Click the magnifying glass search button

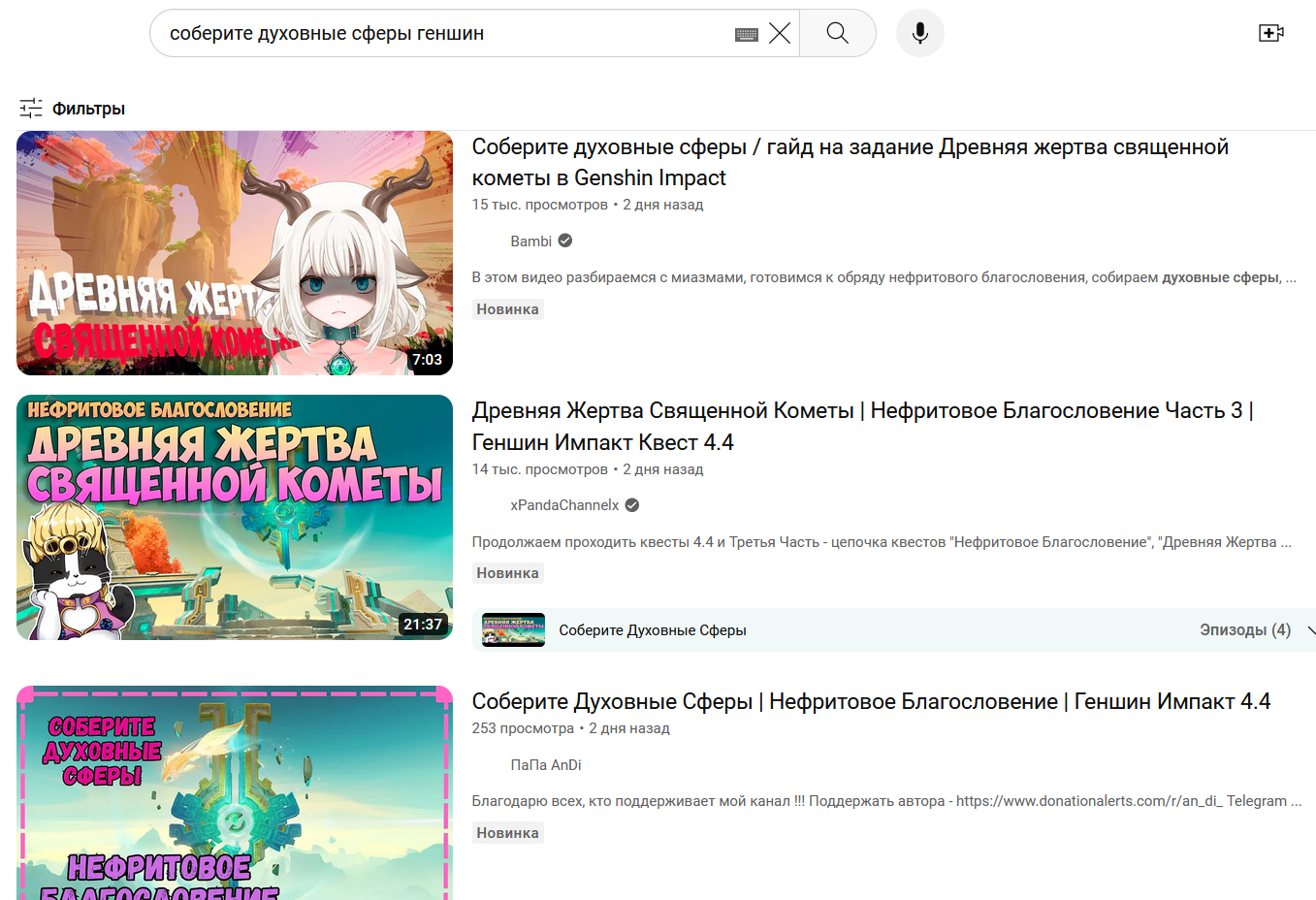(x=838, y=33)
